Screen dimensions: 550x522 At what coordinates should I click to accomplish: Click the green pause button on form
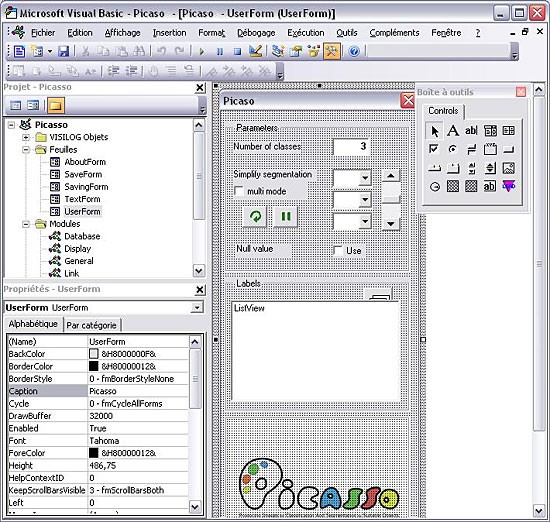point(286,216)
